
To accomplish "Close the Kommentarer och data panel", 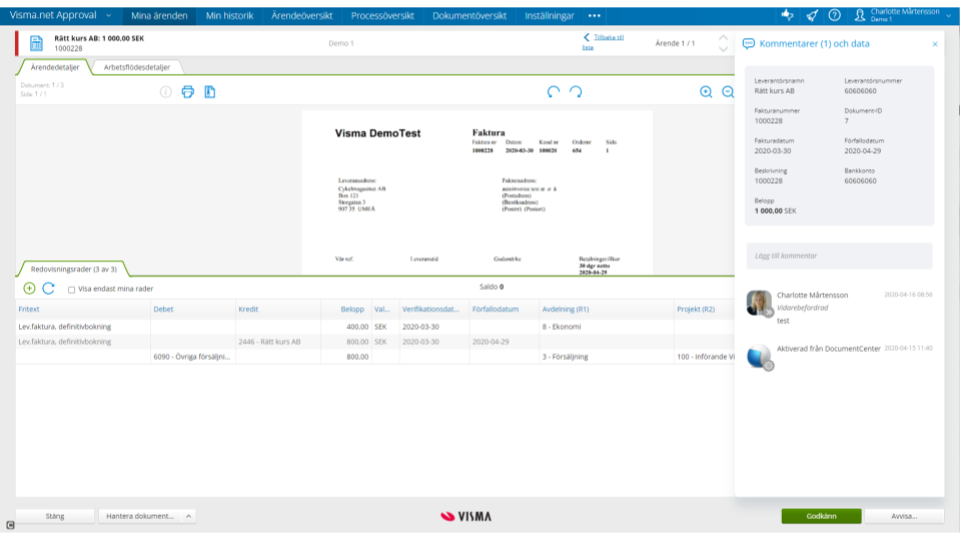I will [935, 44].
